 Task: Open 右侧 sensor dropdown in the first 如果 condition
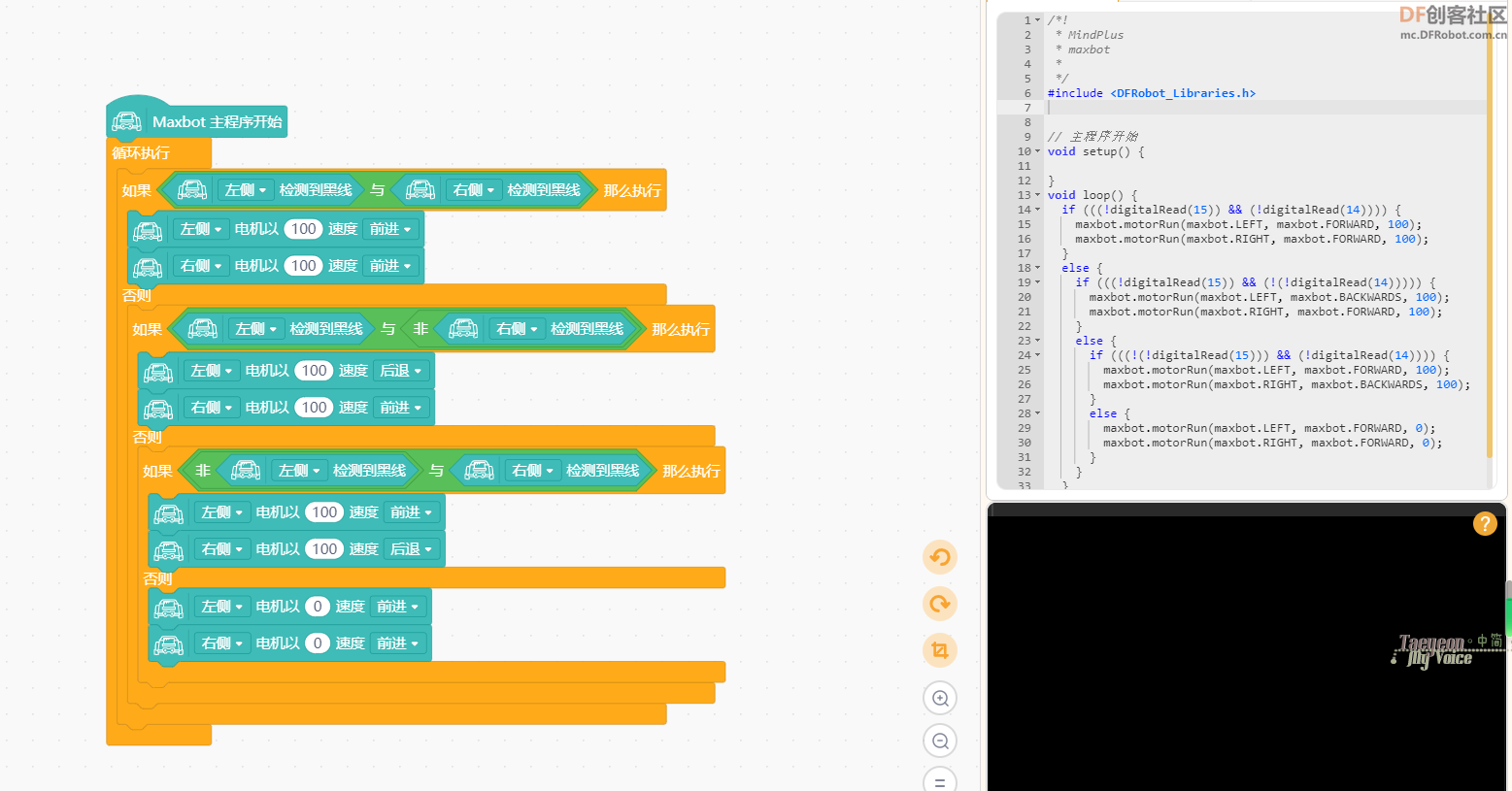click(473, 190)
